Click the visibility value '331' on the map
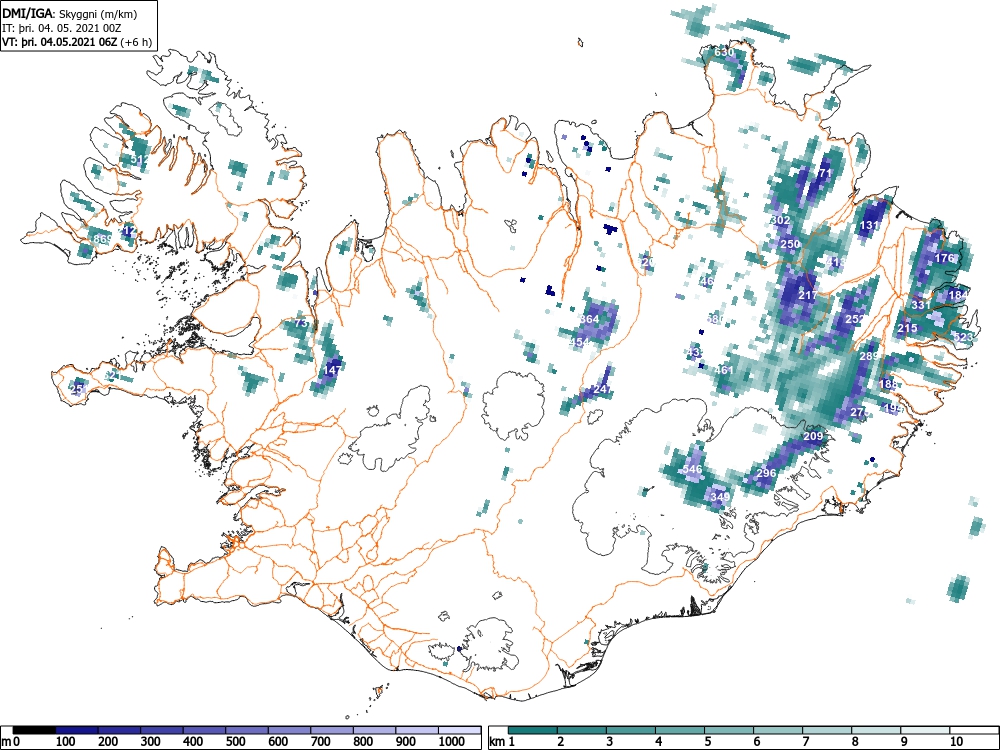The height and width of the screenshot is (750, 1000). (x=921, y=305)
